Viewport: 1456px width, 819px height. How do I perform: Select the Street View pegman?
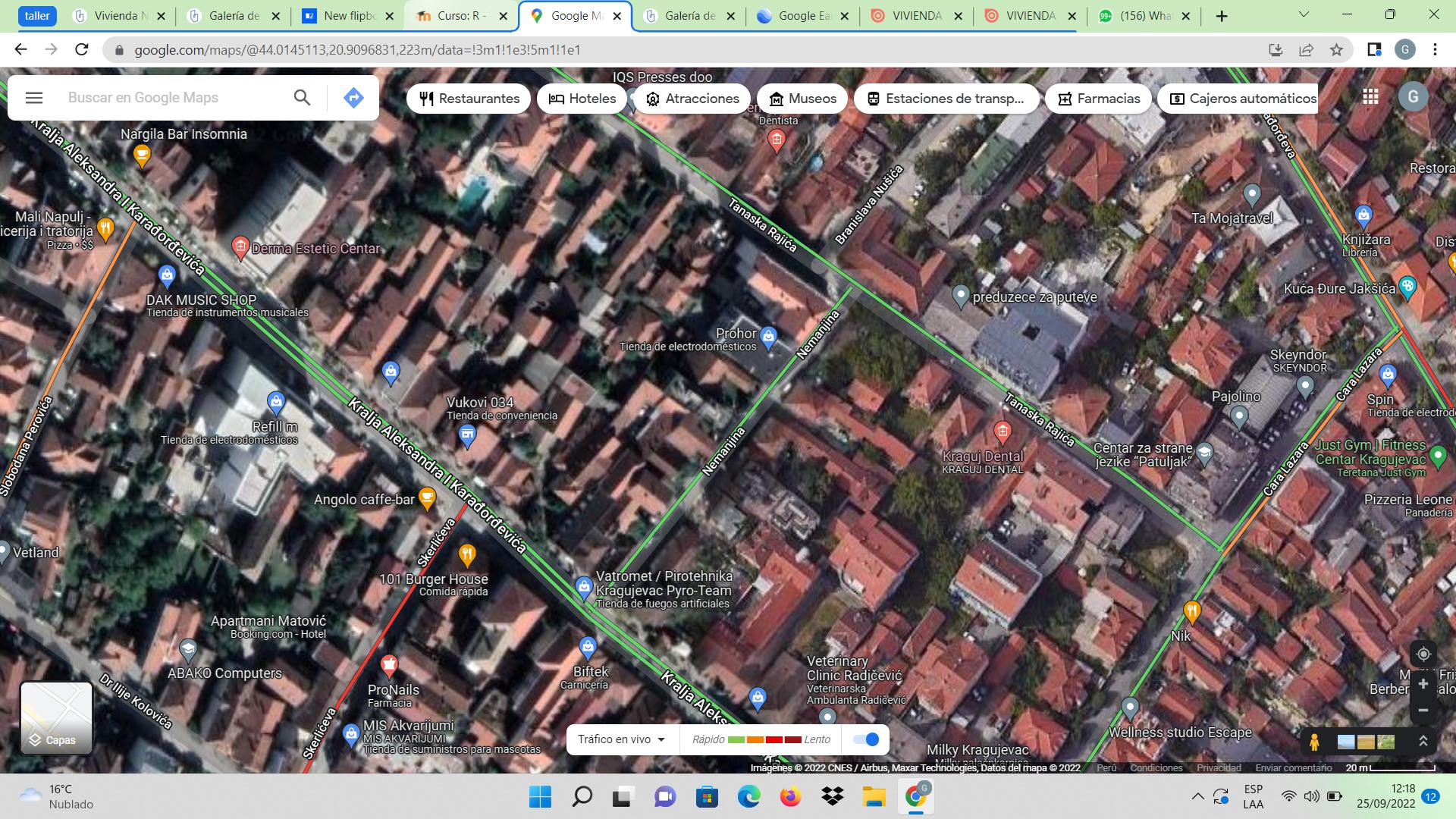1315,742
